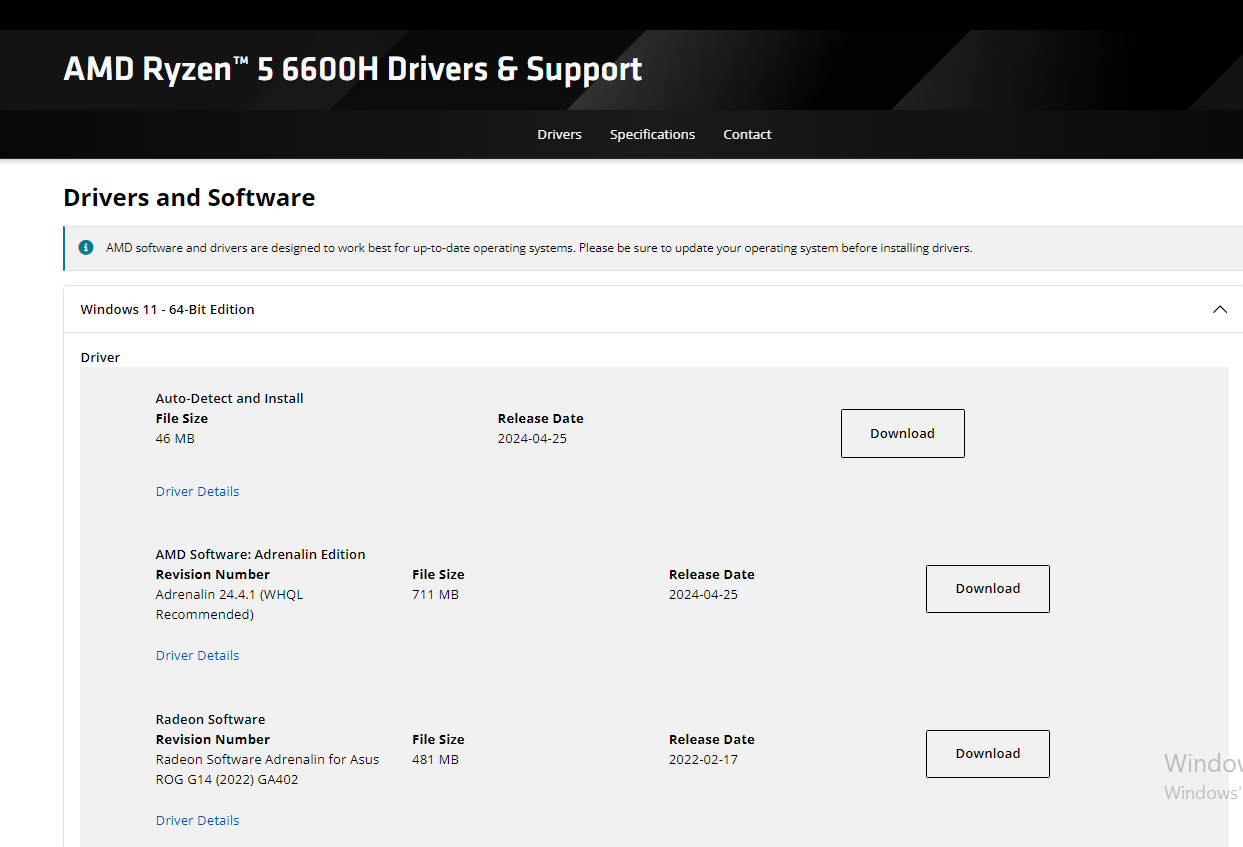This screenshot has height=847, width=1243.
Task: Switch to the Specifications tab
Action: tap(652, 134)
